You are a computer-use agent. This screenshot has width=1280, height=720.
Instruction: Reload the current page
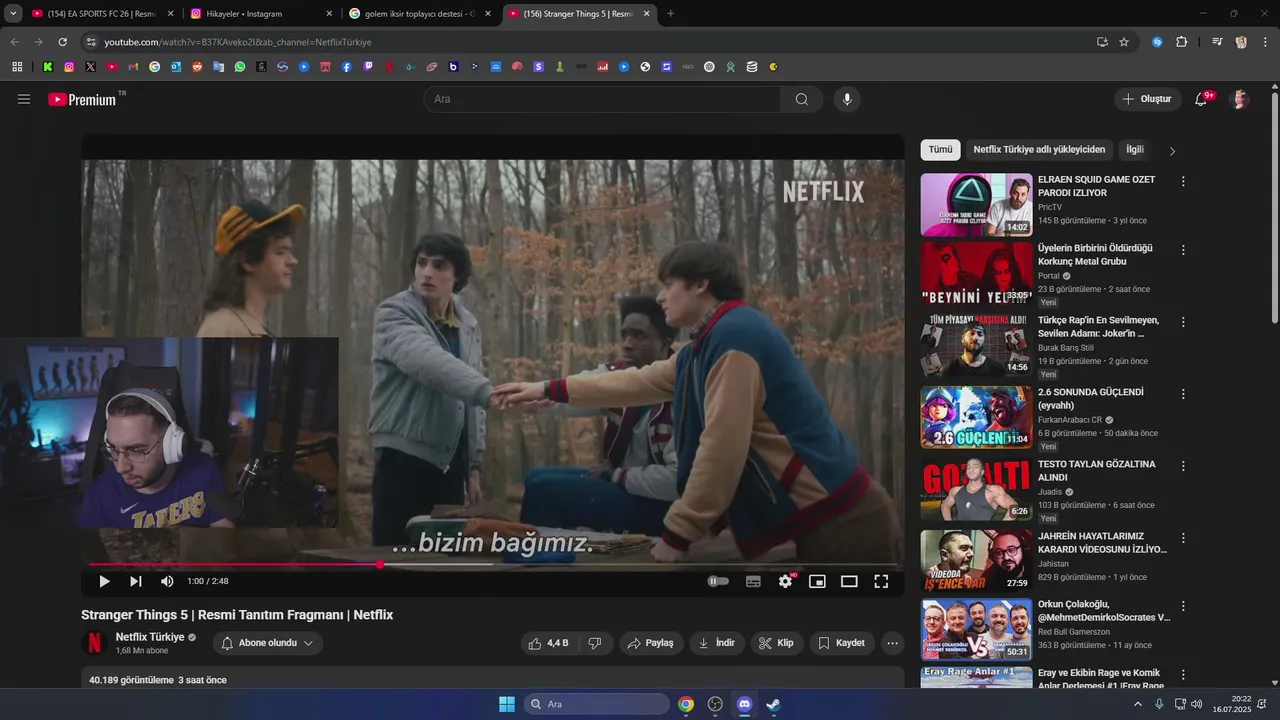[62, 42]
